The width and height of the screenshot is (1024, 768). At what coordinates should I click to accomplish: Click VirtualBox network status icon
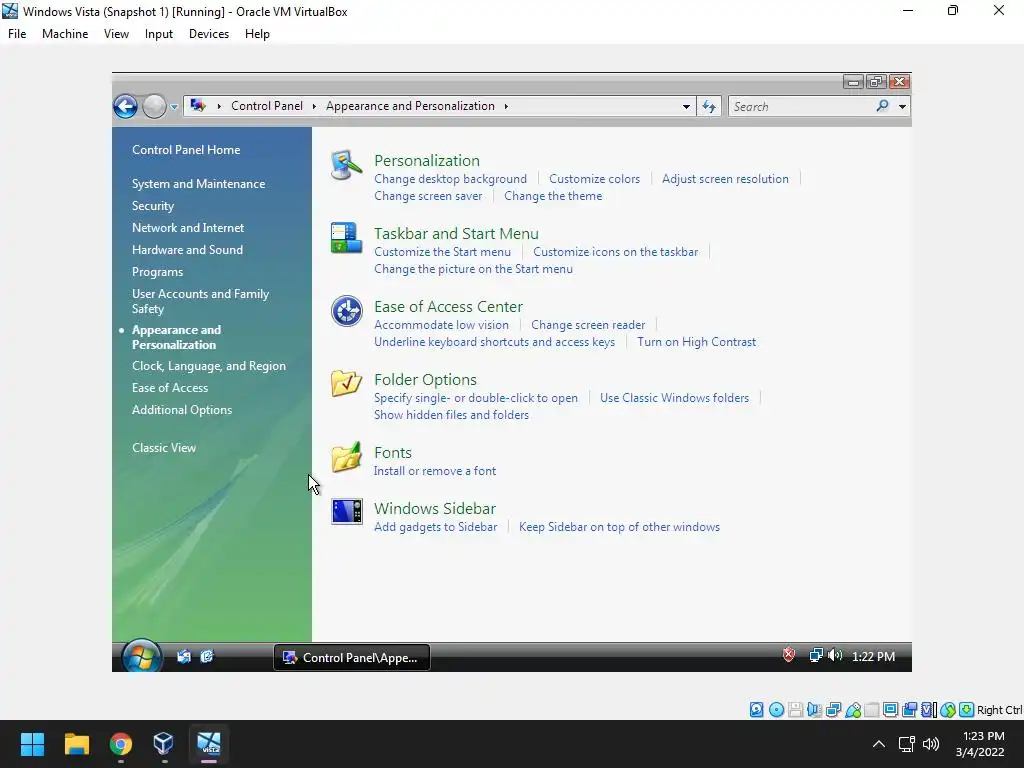[x=833, y=710]
